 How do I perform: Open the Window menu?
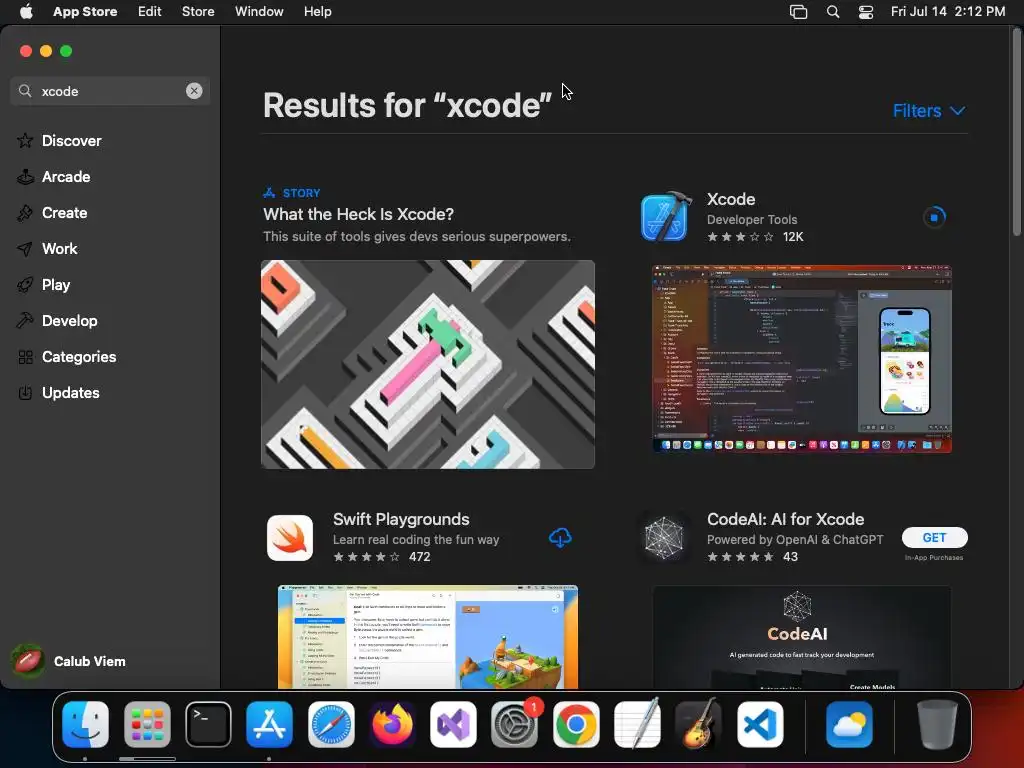pos(259,11)
